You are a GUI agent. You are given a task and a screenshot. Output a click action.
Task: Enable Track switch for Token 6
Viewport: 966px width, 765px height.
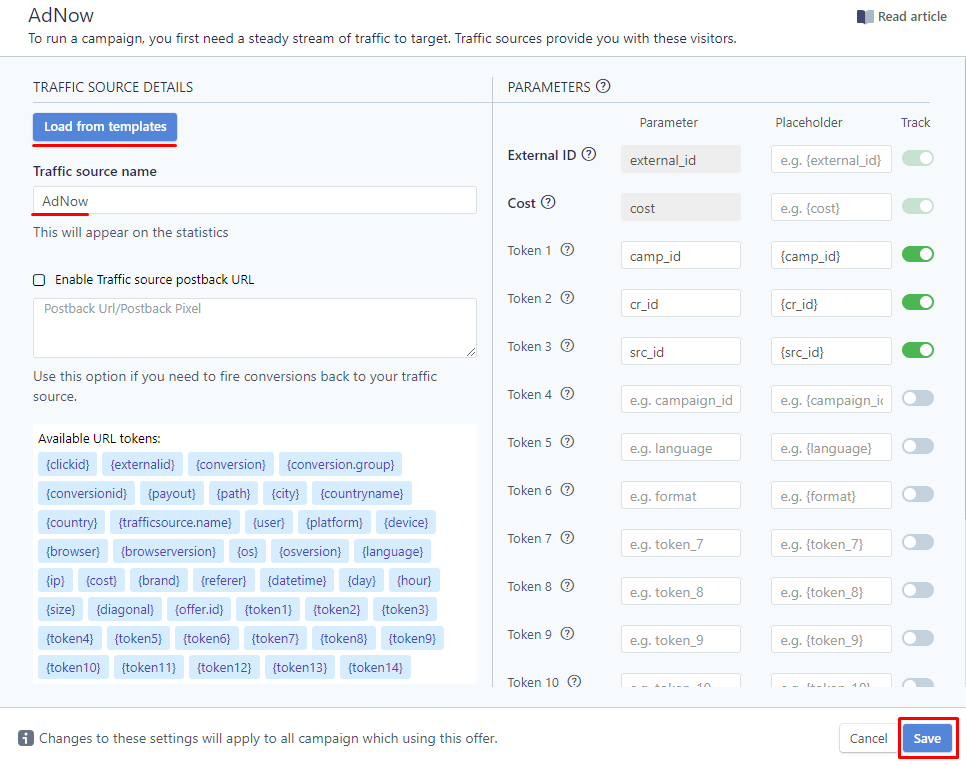pyautogui.click(x=917, y=495)
